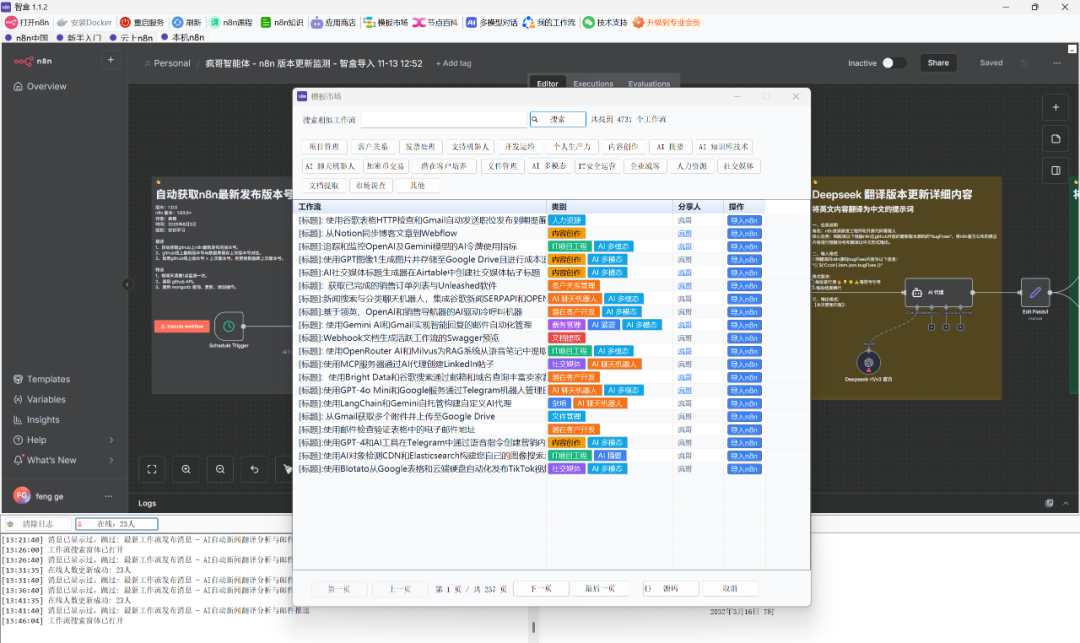Zoom in on the workflow canvas
The height and width of the screenshot is (643, 1080).
tap(186, 468)
